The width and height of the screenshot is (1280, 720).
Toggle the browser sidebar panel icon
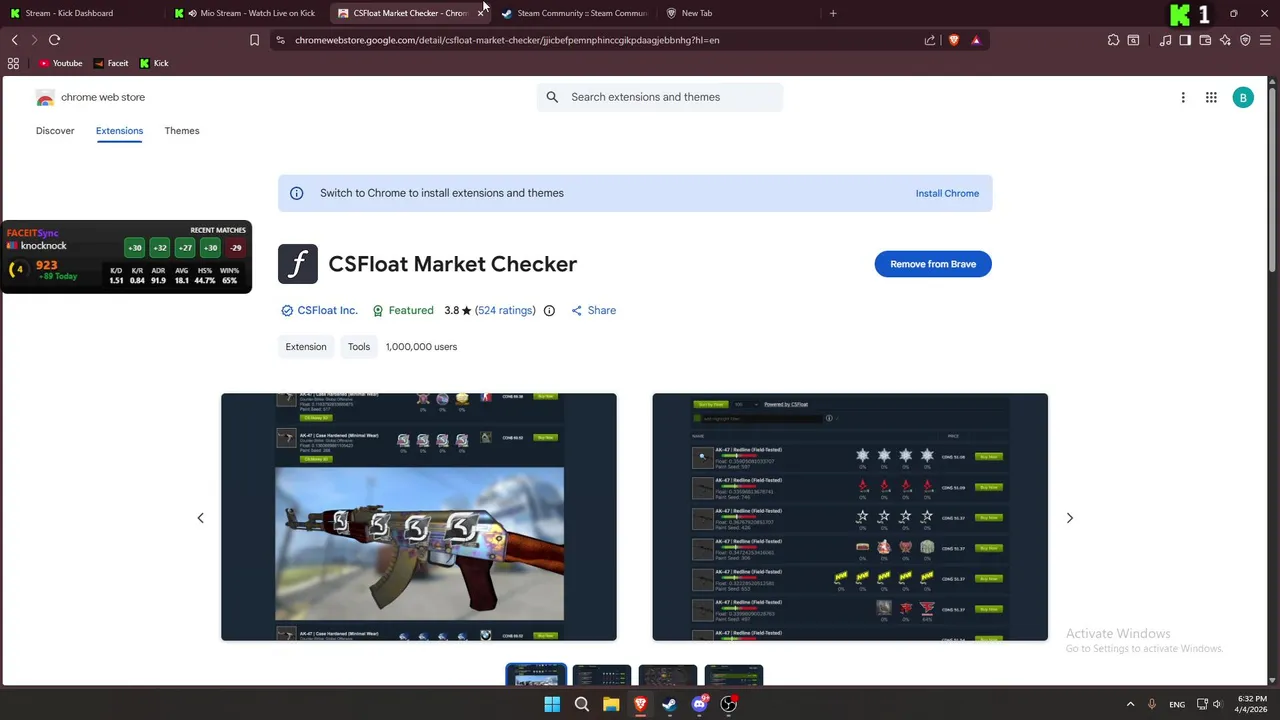point(1185,40)
